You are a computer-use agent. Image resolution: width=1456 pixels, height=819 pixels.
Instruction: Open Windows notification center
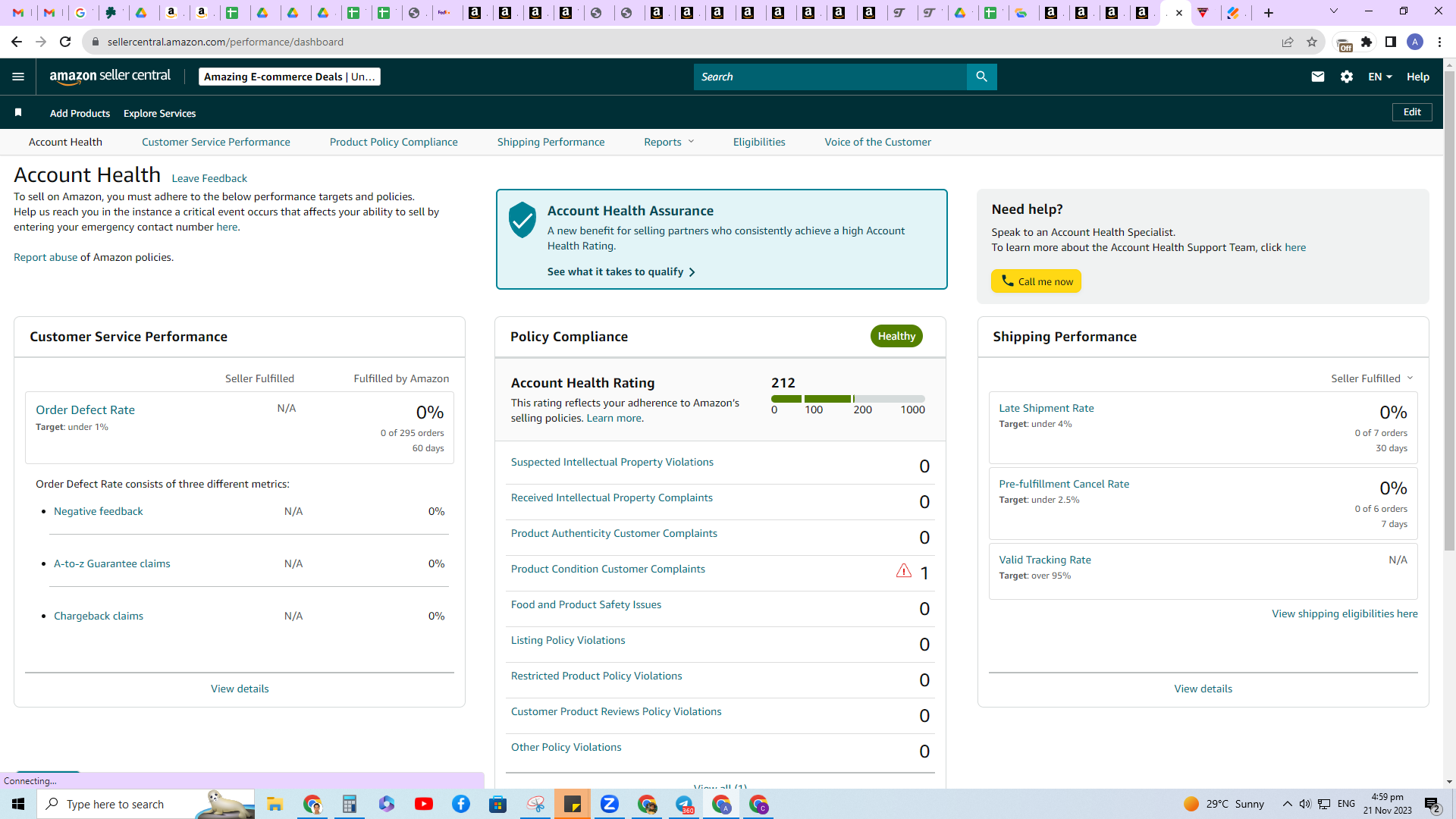(x=1432, y=804)
